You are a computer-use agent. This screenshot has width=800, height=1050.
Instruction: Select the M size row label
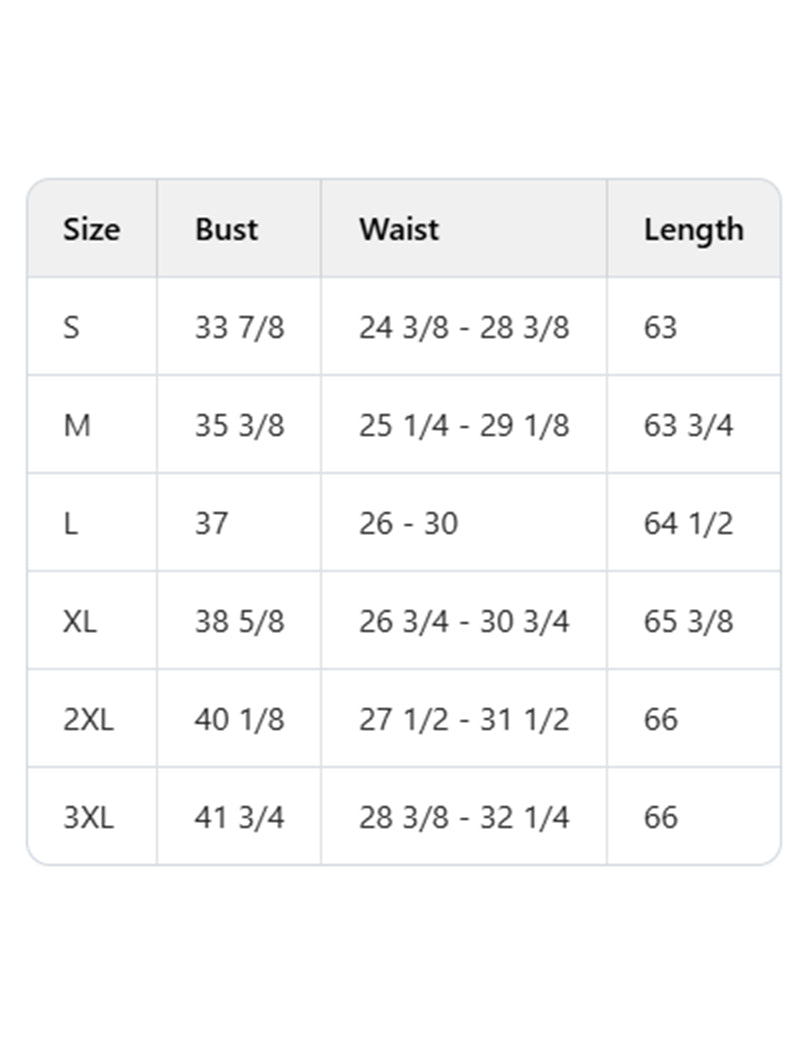77,425
